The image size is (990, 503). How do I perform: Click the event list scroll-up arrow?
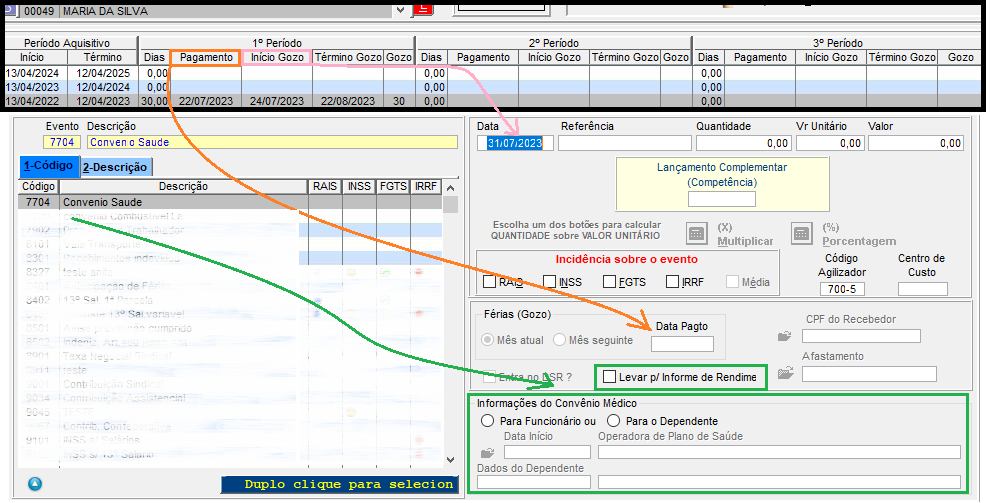click(x=450, y=187)
